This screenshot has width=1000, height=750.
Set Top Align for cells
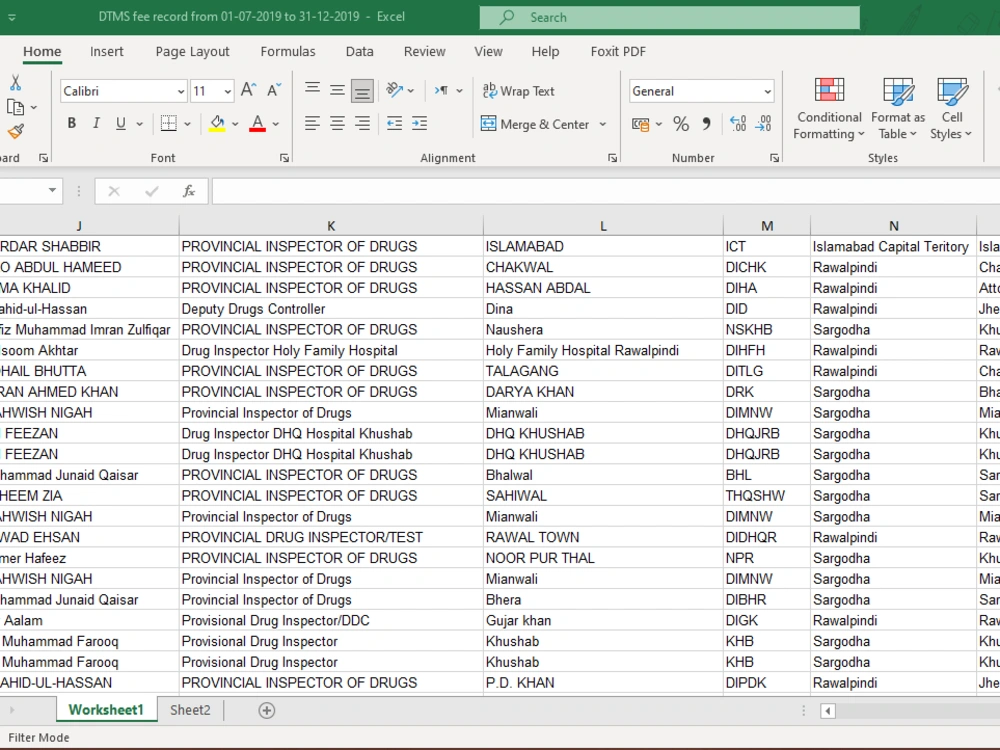[312, 91]
